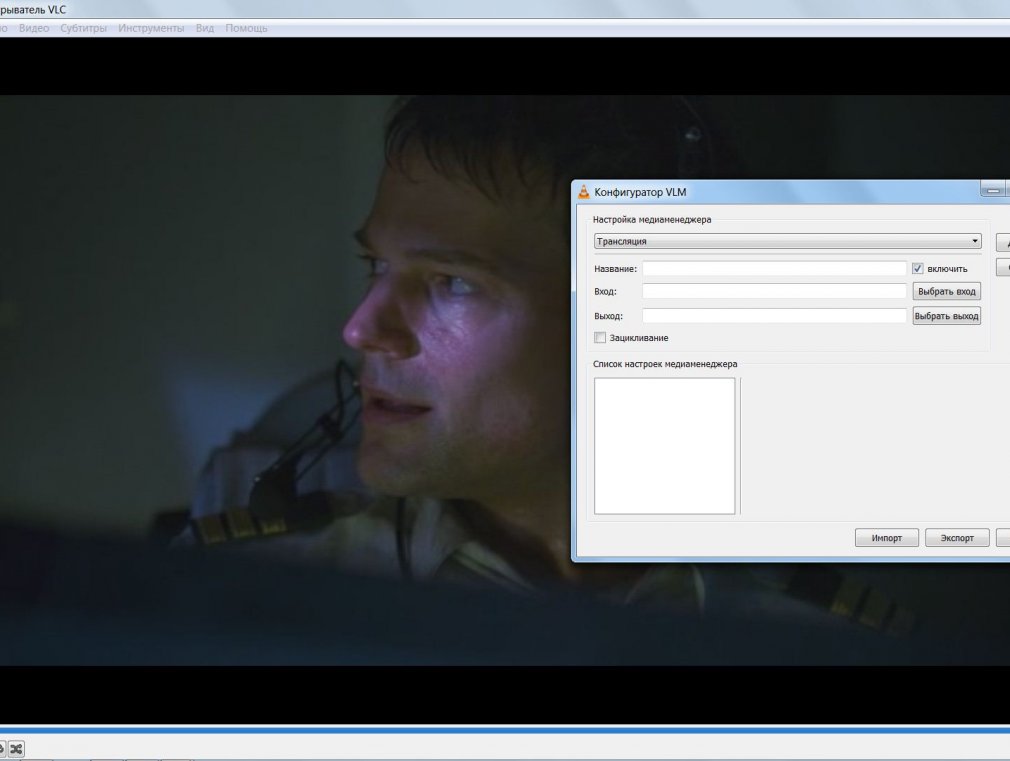The height and width of the screenshot is (761, 1010).
Task: Open the "Вид" menu
Action: point(205,28)
